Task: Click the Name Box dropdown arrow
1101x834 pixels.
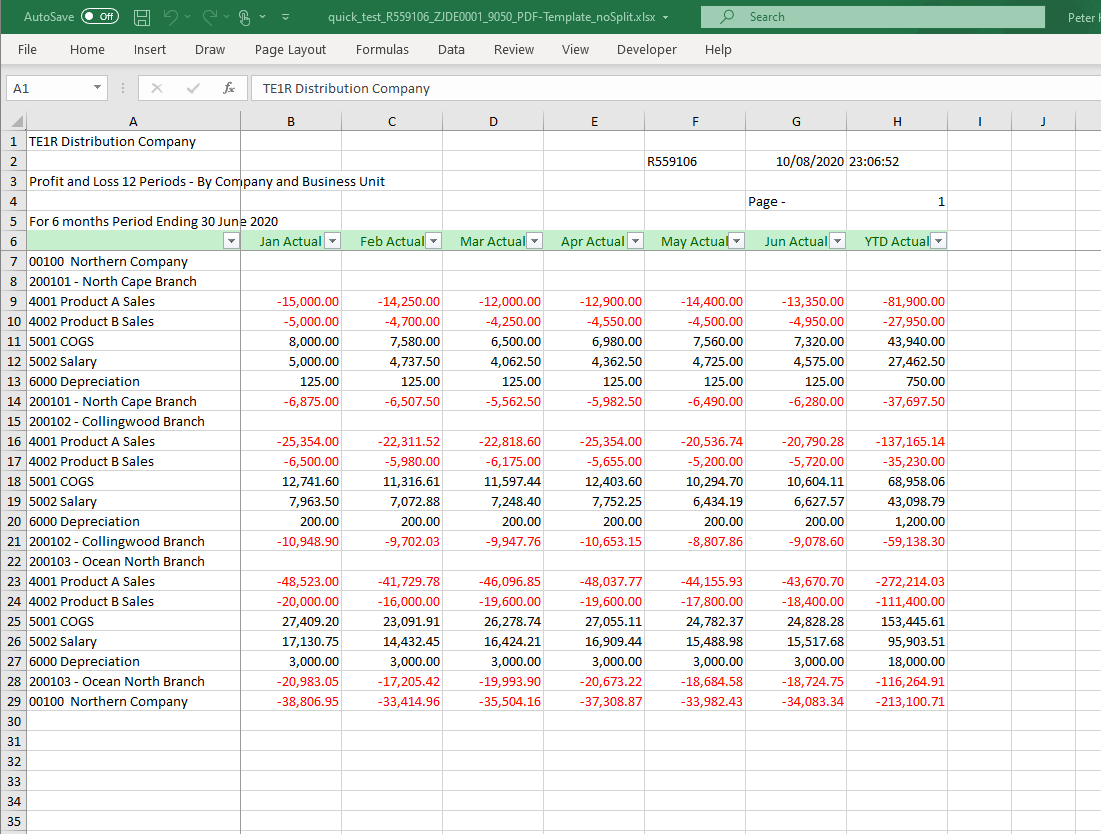Action: (x=96, y=88)
